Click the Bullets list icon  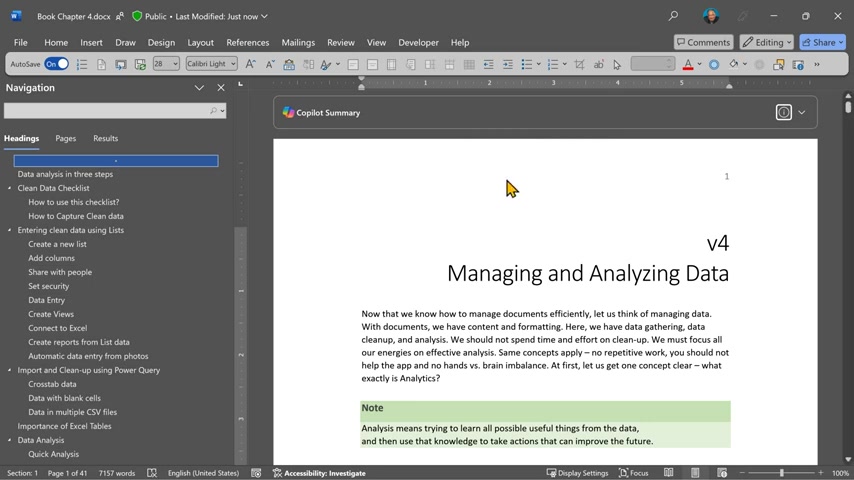pos(527,65)
